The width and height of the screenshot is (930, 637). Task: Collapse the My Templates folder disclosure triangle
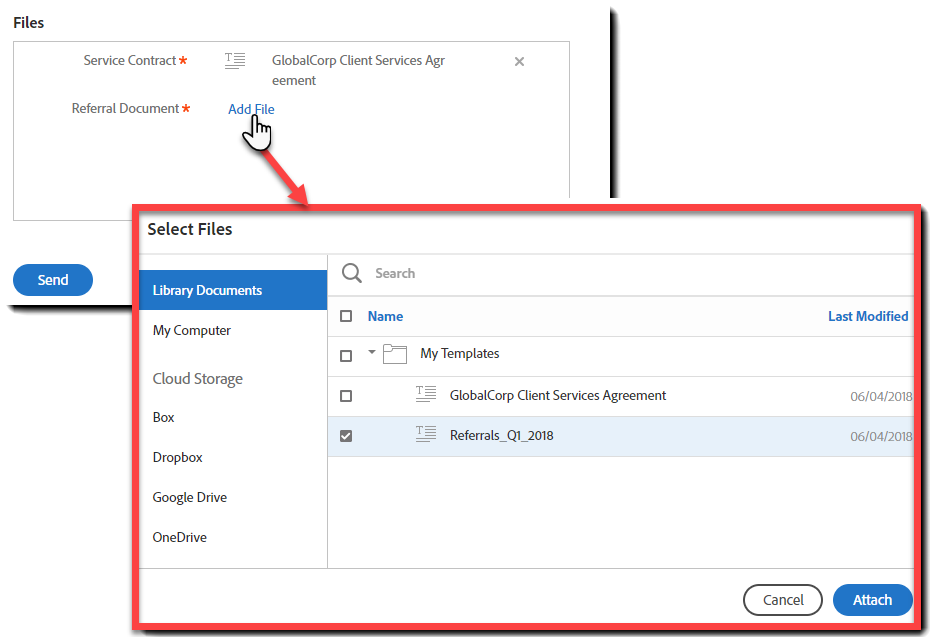click(x=371, y=353)
